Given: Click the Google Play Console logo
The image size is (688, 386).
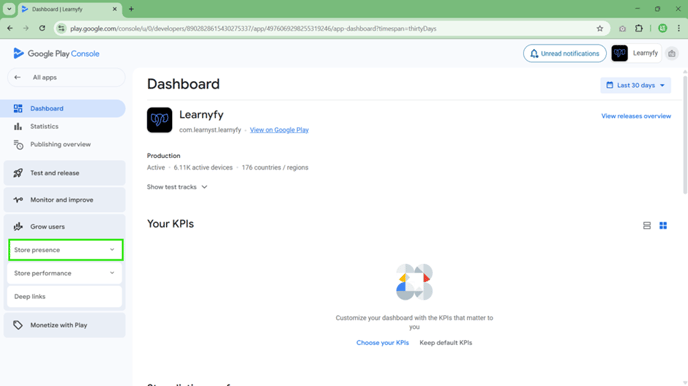Looking at the screenshot, I should click(x=56, y=54).
